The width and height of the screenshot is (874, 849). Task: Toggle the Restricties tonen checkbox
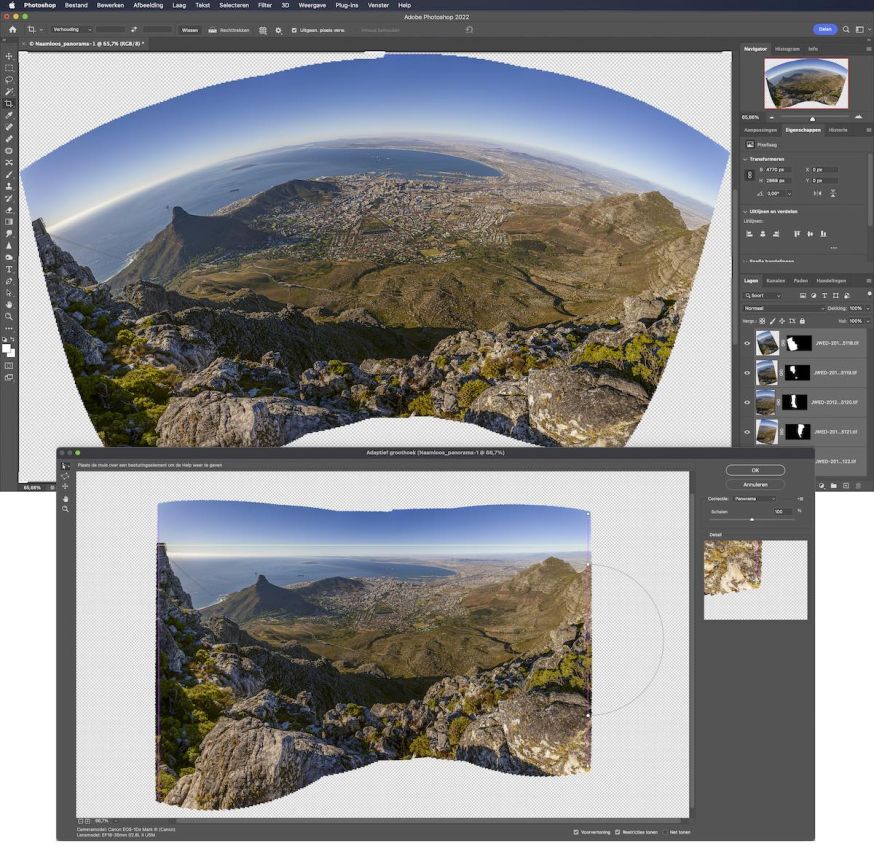click(618, 832)
